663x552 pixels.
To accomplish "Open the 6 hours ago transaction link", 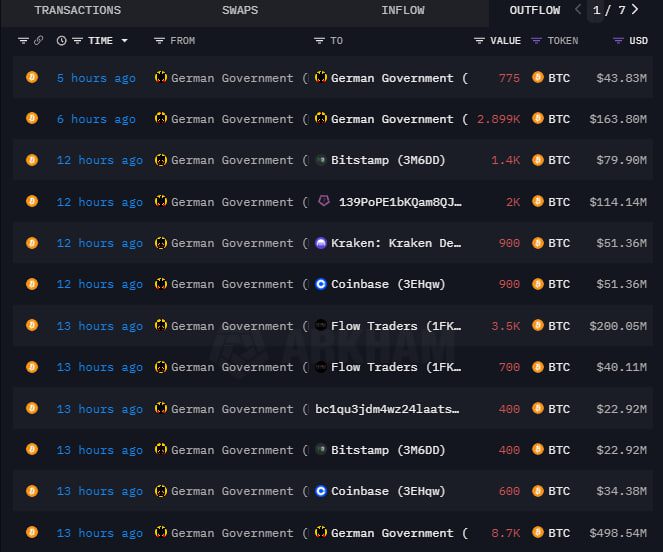I will [x=96, y=119].
